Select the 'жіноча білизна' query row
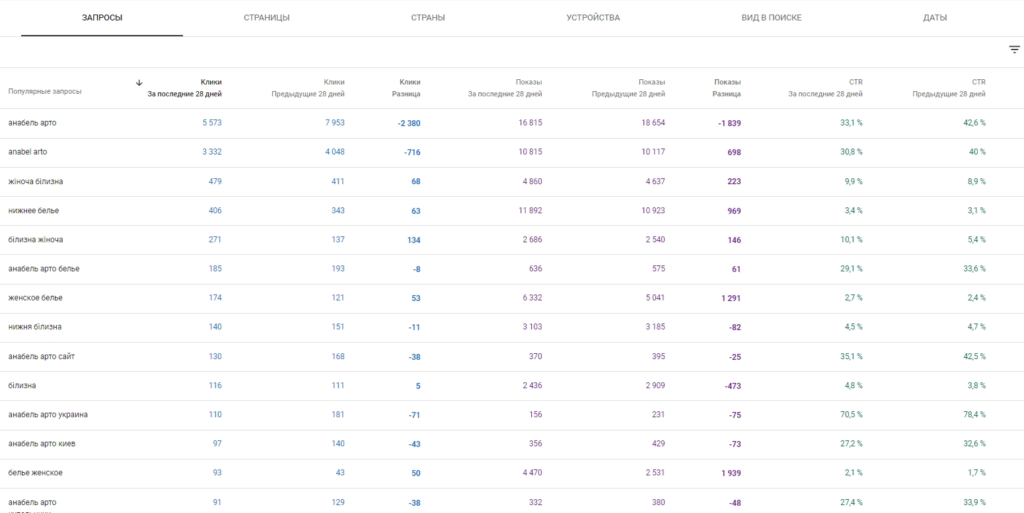 [35, 181]
